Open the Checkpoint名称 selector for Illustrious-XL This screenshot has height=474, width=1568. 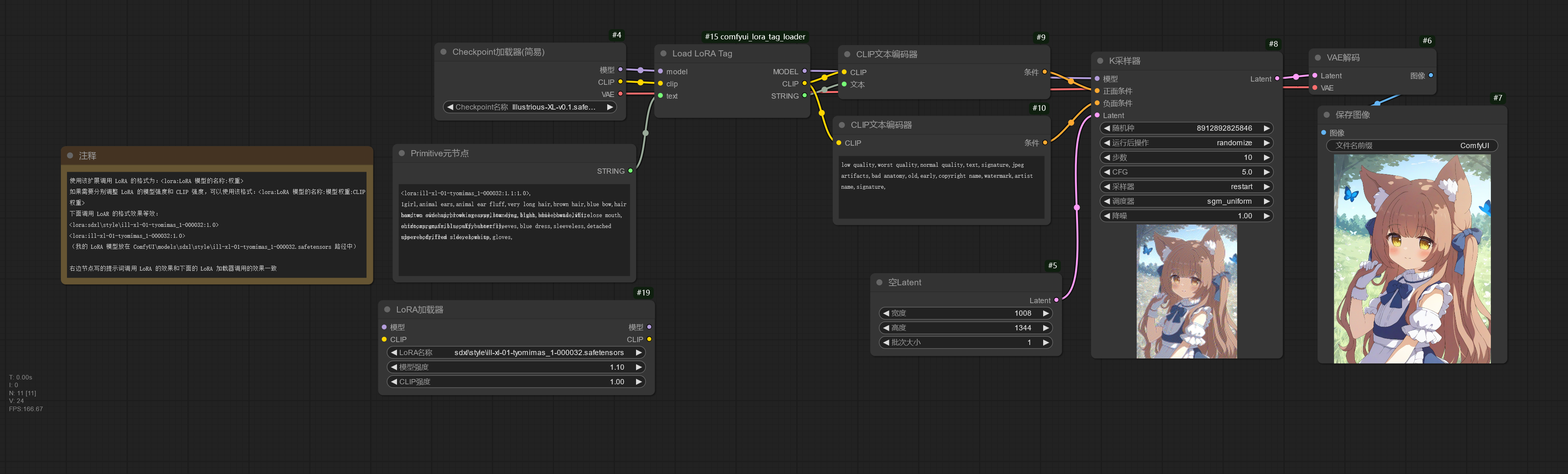pyautogui.click(x=530, y=106)
